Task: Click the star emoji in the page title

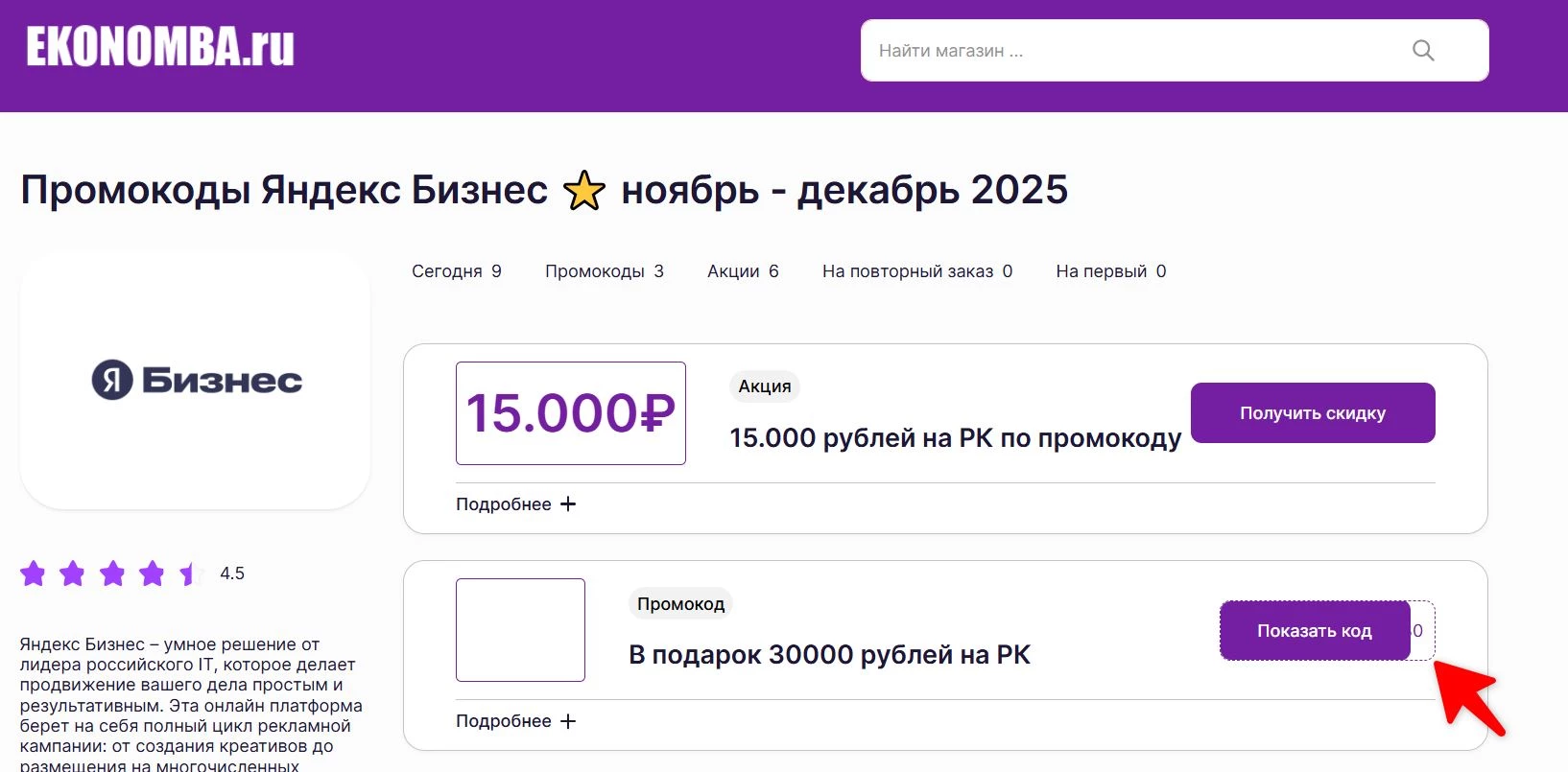Action: (x=583, y=189)
